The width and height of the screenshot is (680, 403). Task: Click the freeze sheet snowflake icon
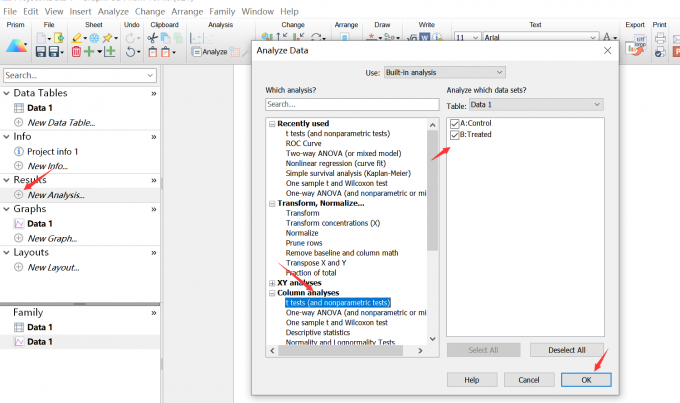click(95, 37)
